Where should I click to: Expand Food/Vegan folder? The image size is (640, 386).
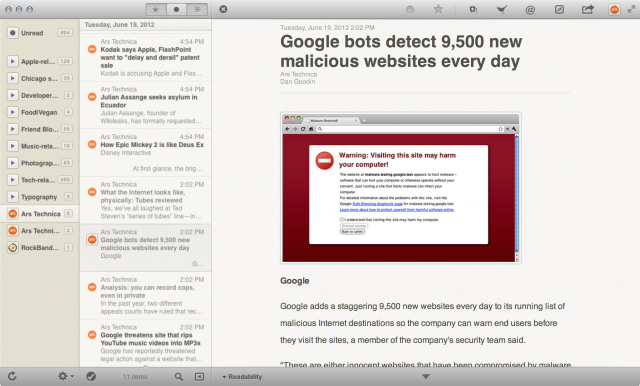pyautogui.click(x=13, y=112)
